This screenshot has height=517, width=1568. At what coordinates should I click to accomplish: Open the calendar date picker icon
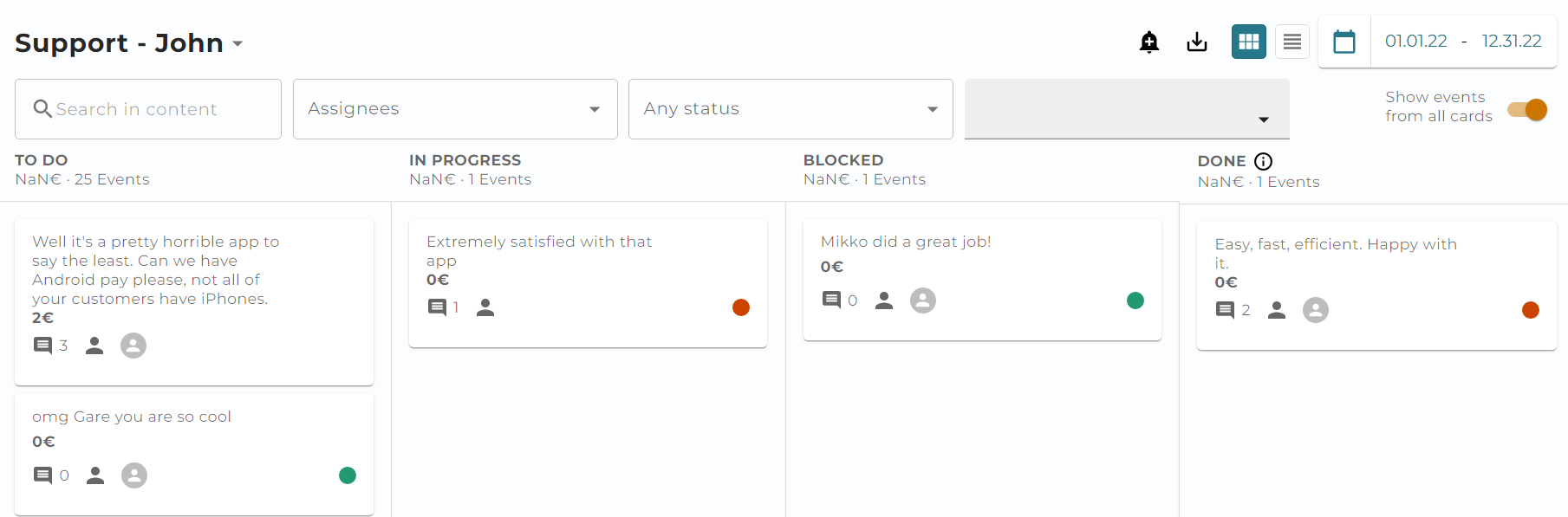coord(1344,42)
